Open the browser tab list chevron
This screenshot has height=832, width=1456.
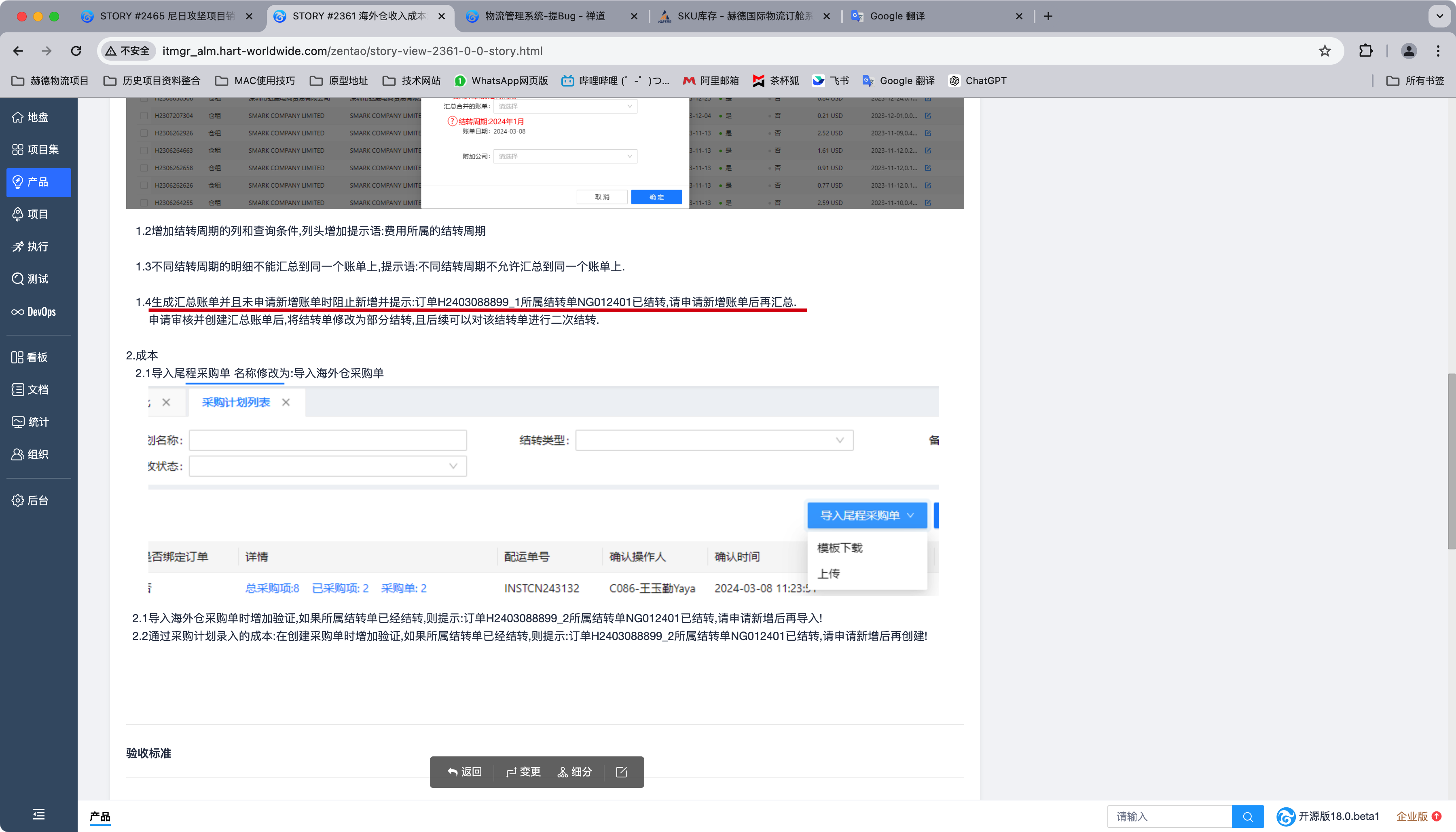tap(1439, 16)
